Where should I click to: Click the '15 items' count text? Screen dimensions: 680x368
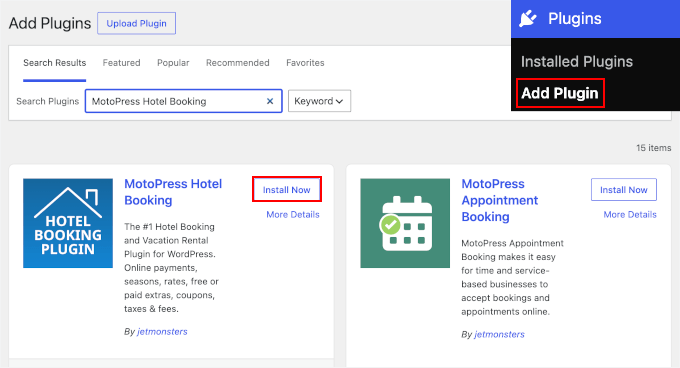tap(654, 148)
